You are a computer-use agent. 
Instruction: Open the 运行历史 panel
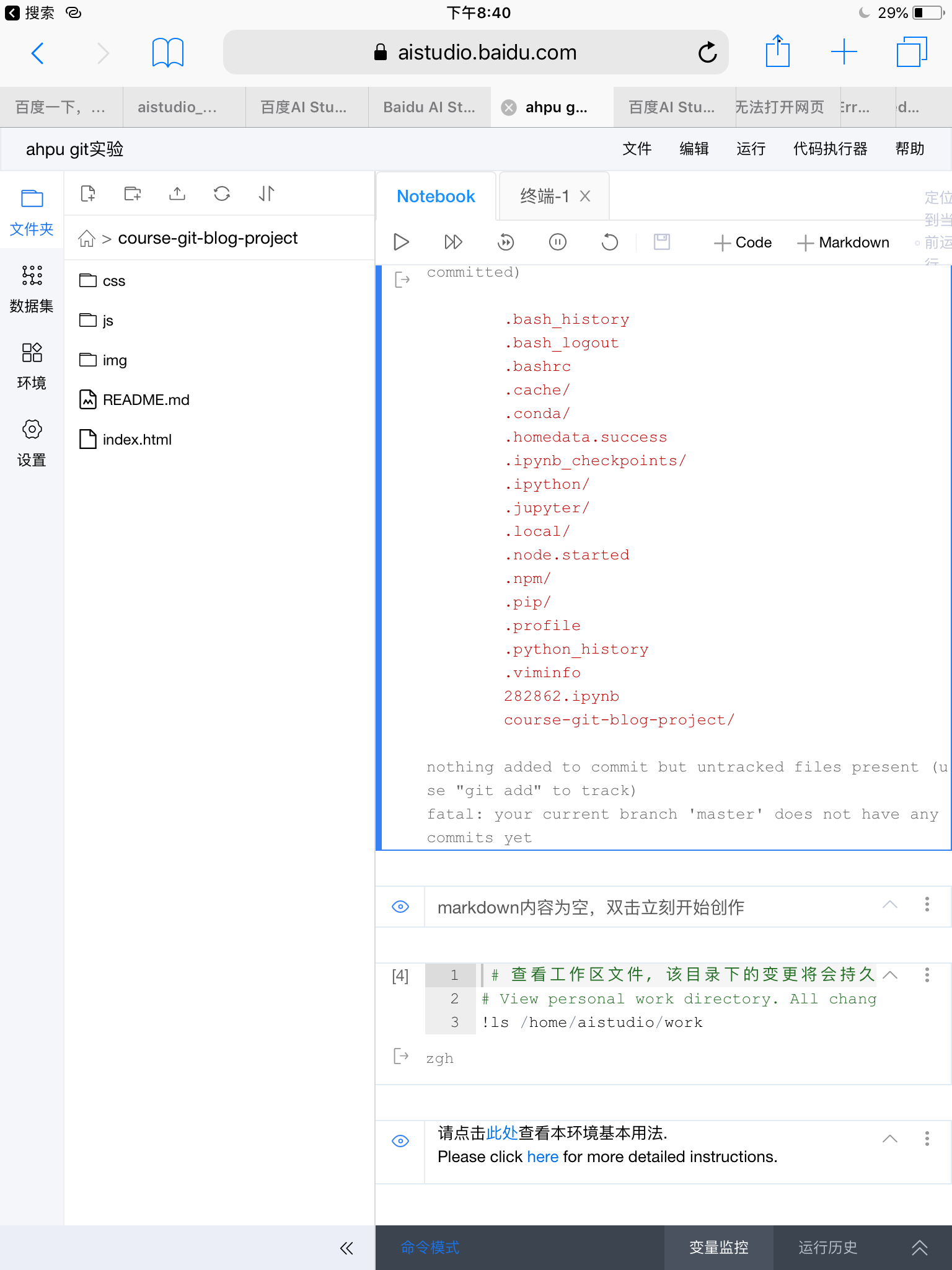tap(828, 1248)
